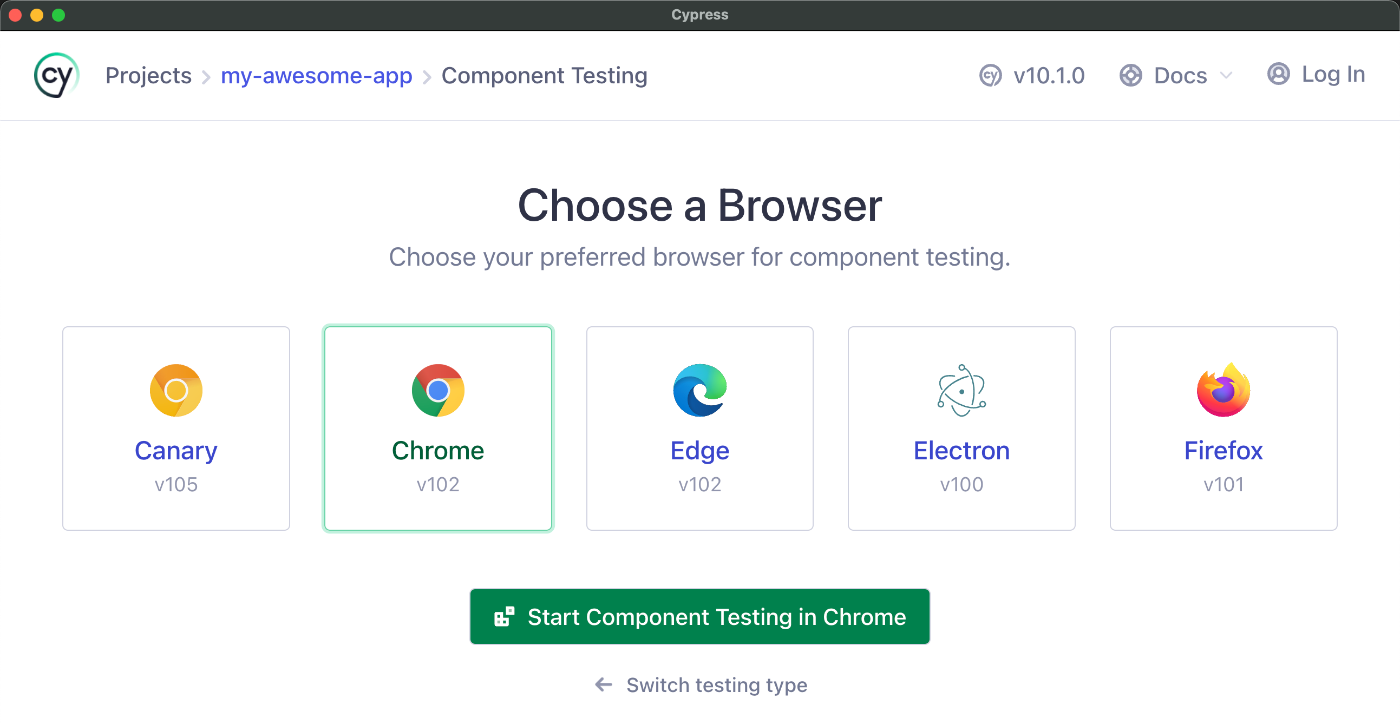This screenshot has width=1400, height=725.
Task: Select the Canary browser icon
Action: [176, 390]
